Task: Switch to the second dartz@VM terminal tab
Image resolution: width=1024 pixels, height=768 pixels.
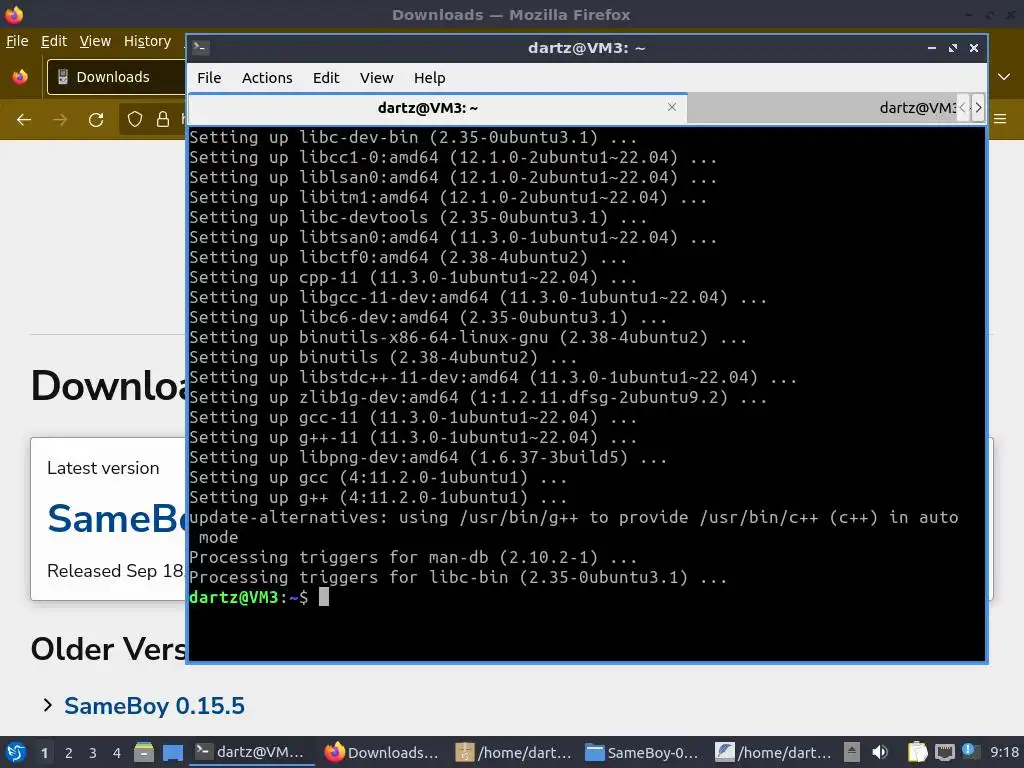Action: pos(822,108)
